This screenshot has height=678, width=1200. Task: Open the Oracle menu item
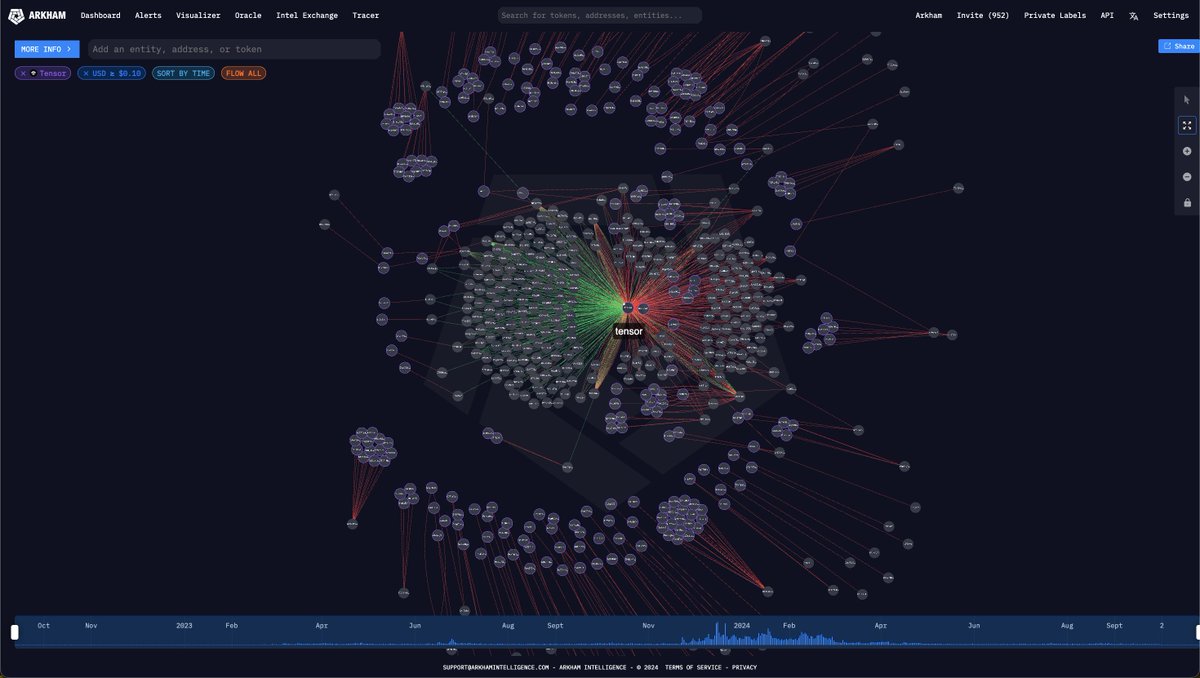[248, 16]
